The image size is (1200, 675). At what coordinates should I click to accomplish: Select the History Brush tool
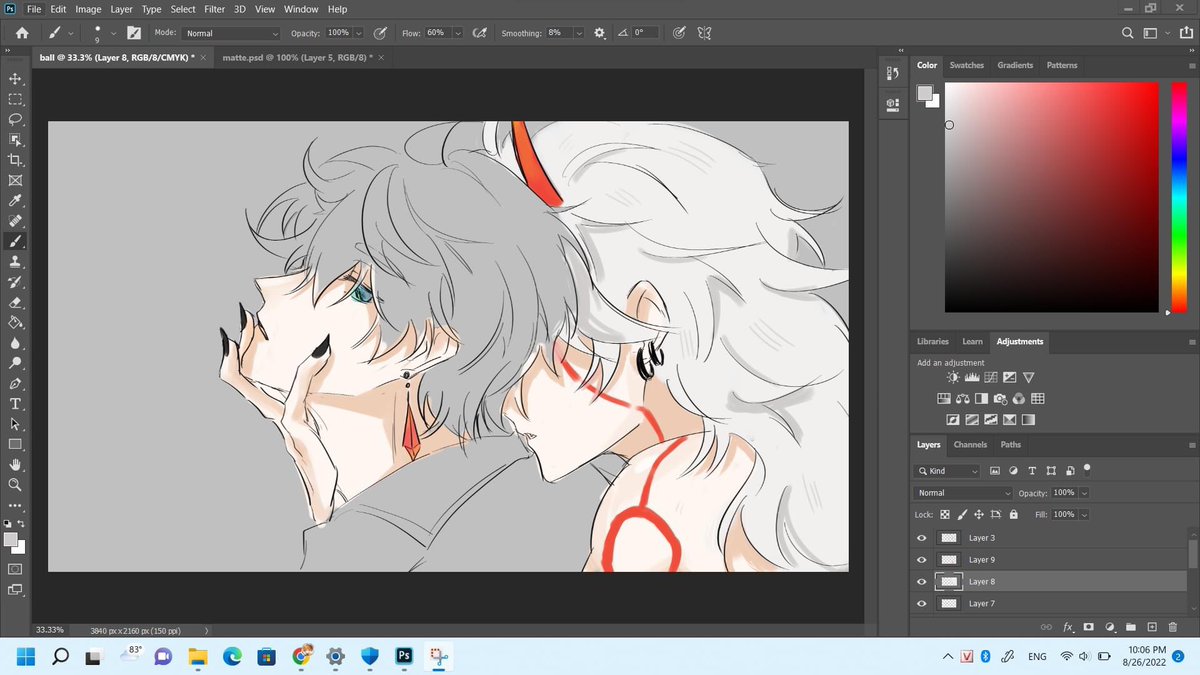15,282
